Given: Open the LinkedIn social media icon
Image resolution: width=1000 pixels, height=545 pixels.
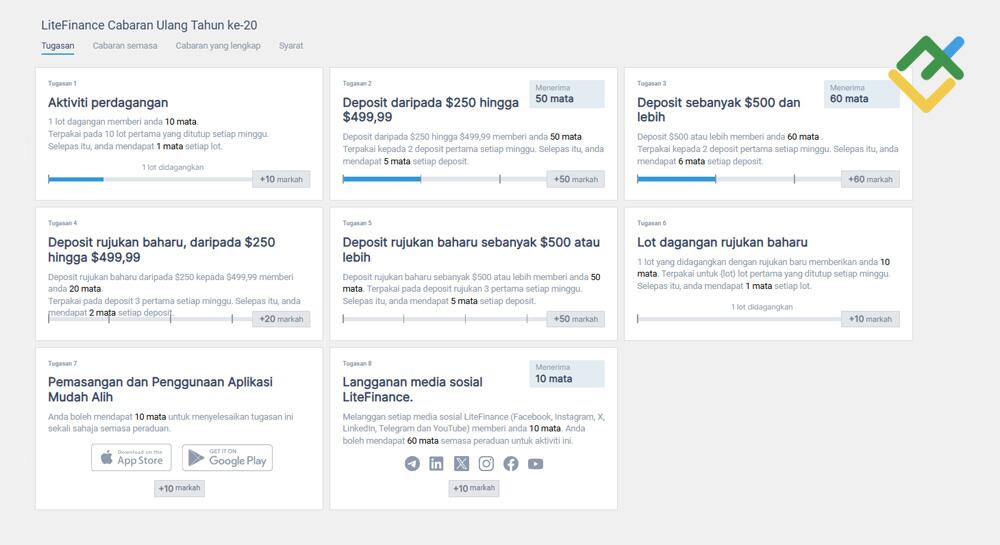Looking at the screenshot, I should pos(436,463).
